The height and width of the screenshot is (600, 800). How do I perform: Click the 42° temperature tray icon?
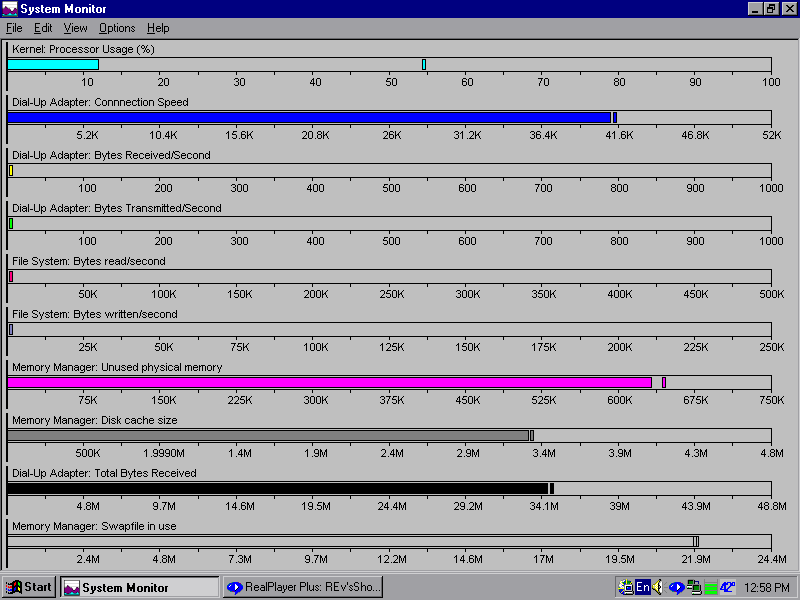727,587
